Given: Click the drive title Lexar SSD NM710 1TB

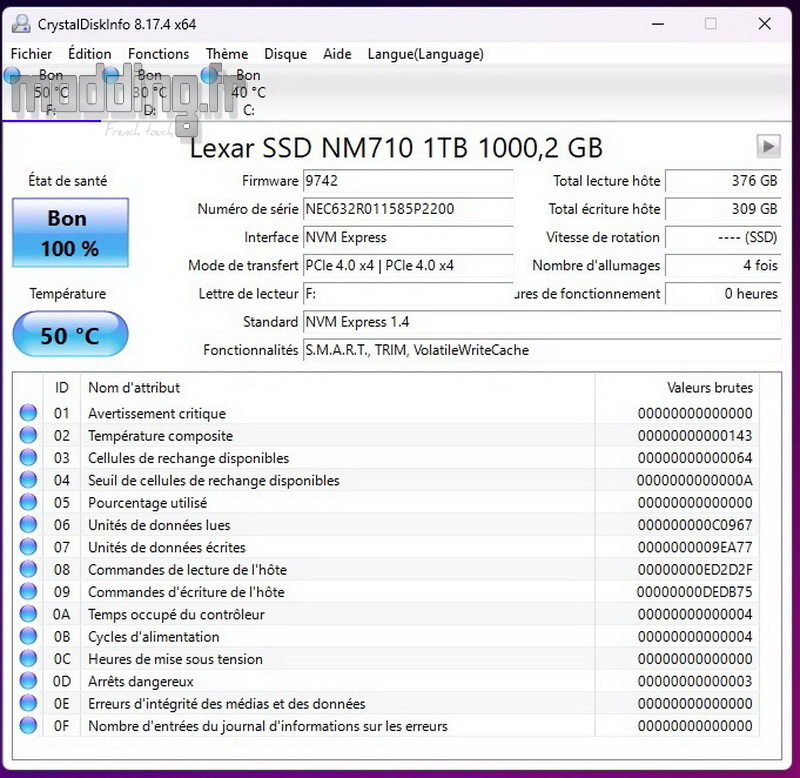Looking at the screenshot, I should point(396,148).
